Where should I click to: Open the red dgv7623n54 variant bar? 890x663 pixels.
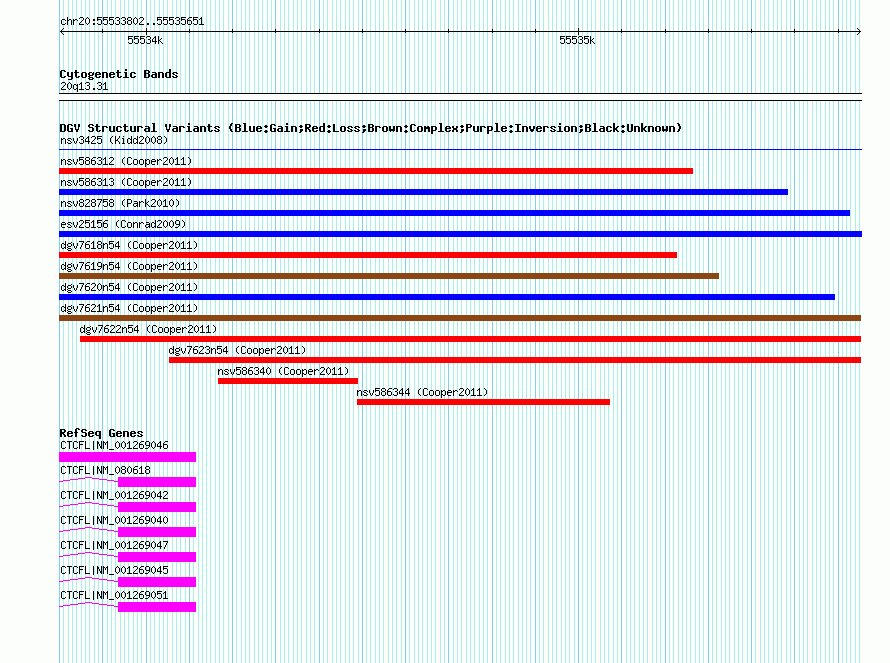coord(515,360)
